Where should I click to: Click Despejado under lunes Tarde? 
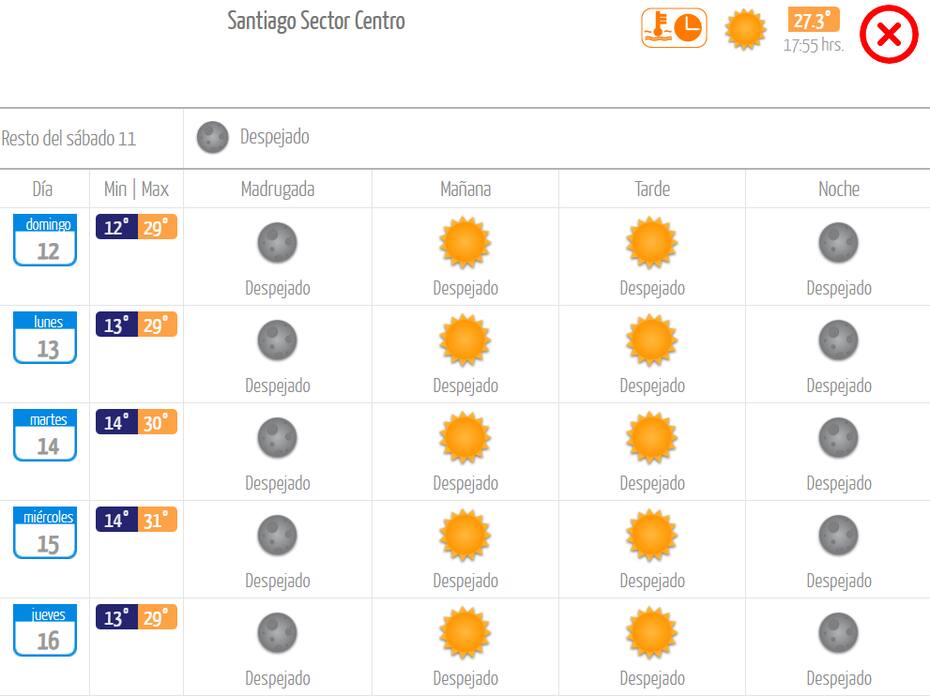pos(652,386)
